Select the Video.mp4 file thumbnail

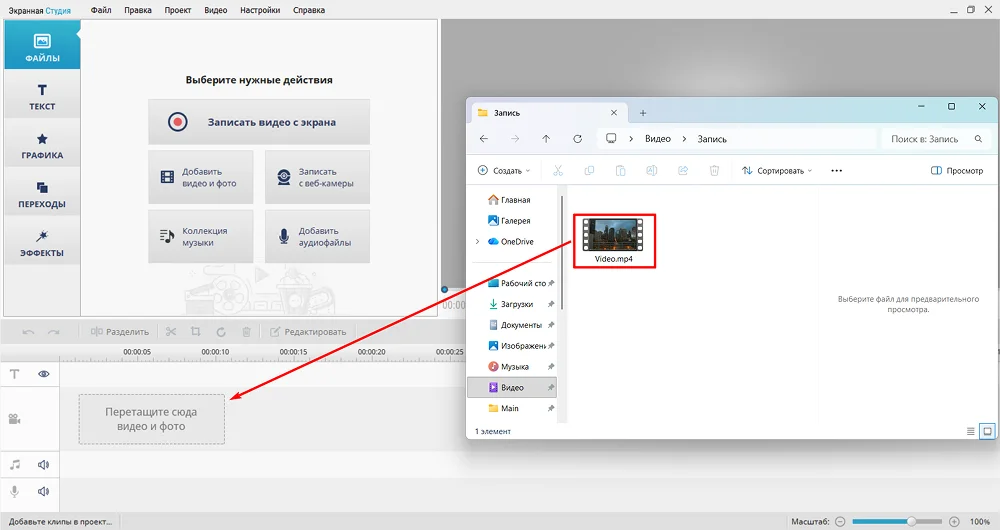coord(614,235)
